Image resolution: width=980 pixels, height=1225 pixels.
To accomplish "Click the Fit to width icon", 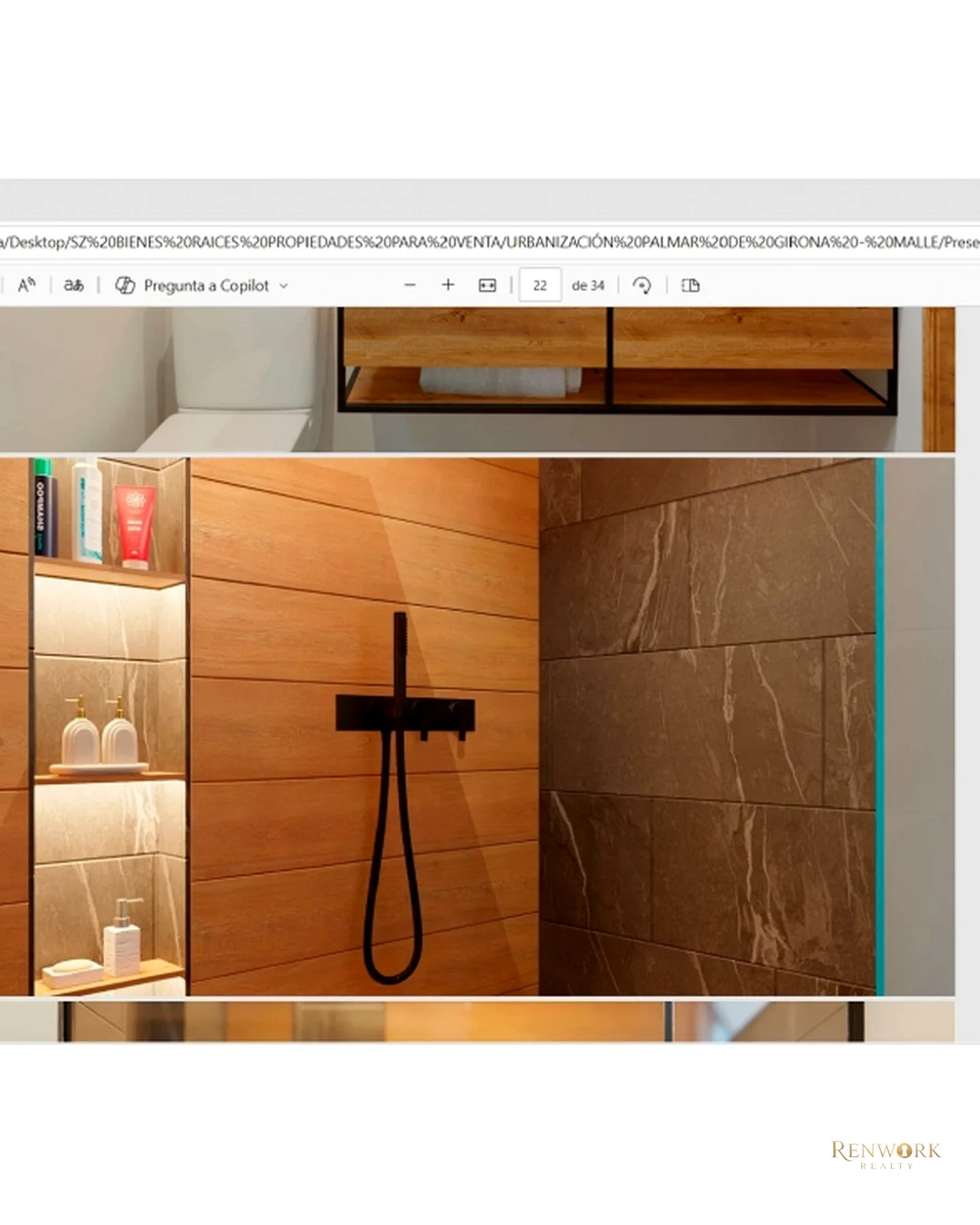I will coord(487,285).
